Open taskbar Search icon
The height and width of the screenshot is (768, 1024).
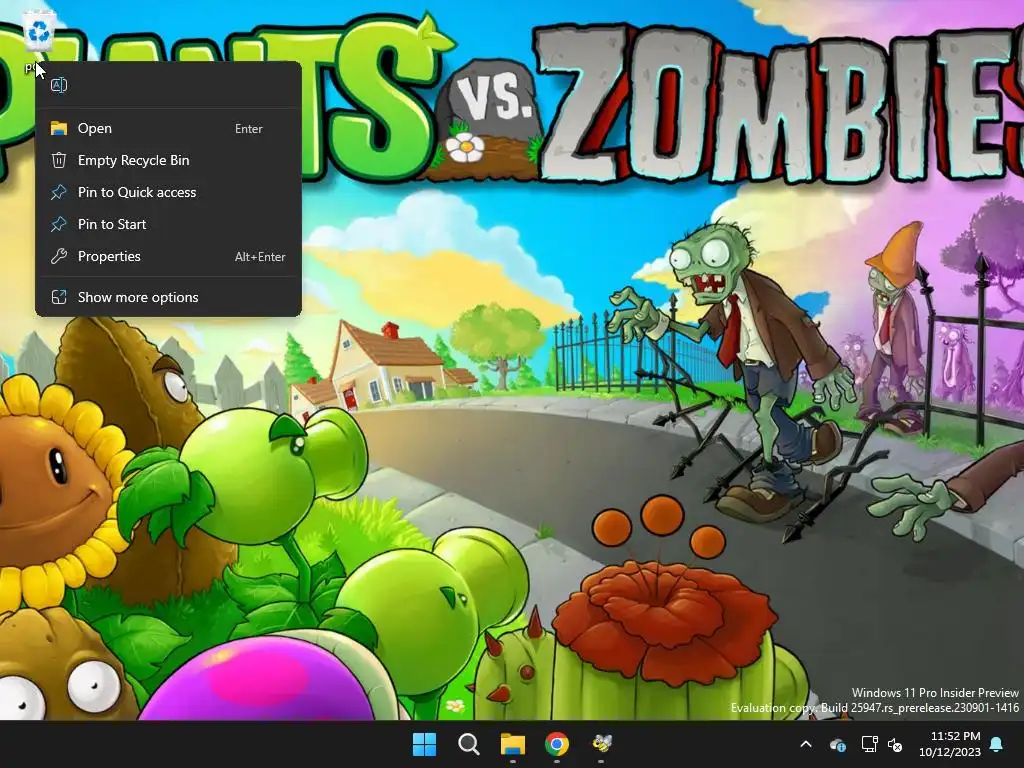pos(469,744)
